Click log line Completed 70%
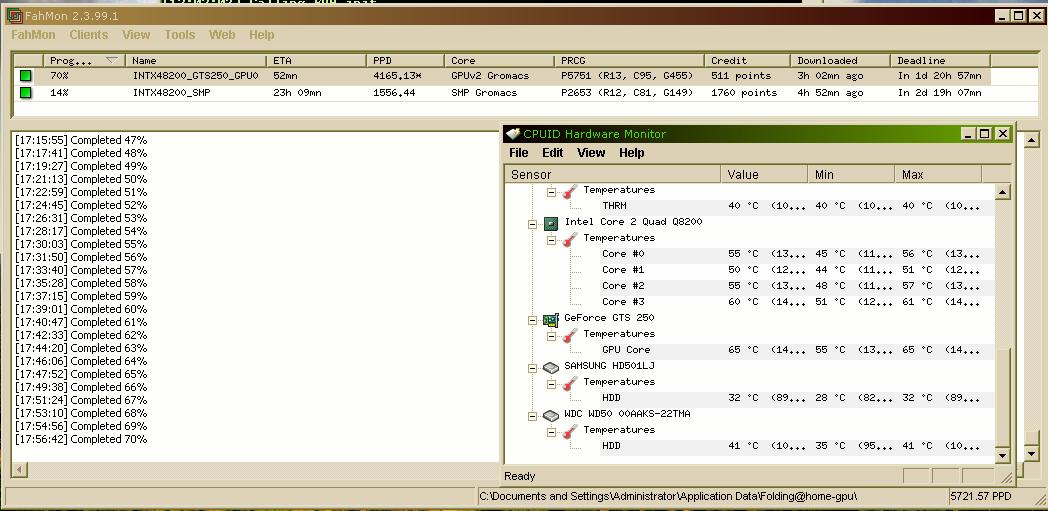 [81, 440]
